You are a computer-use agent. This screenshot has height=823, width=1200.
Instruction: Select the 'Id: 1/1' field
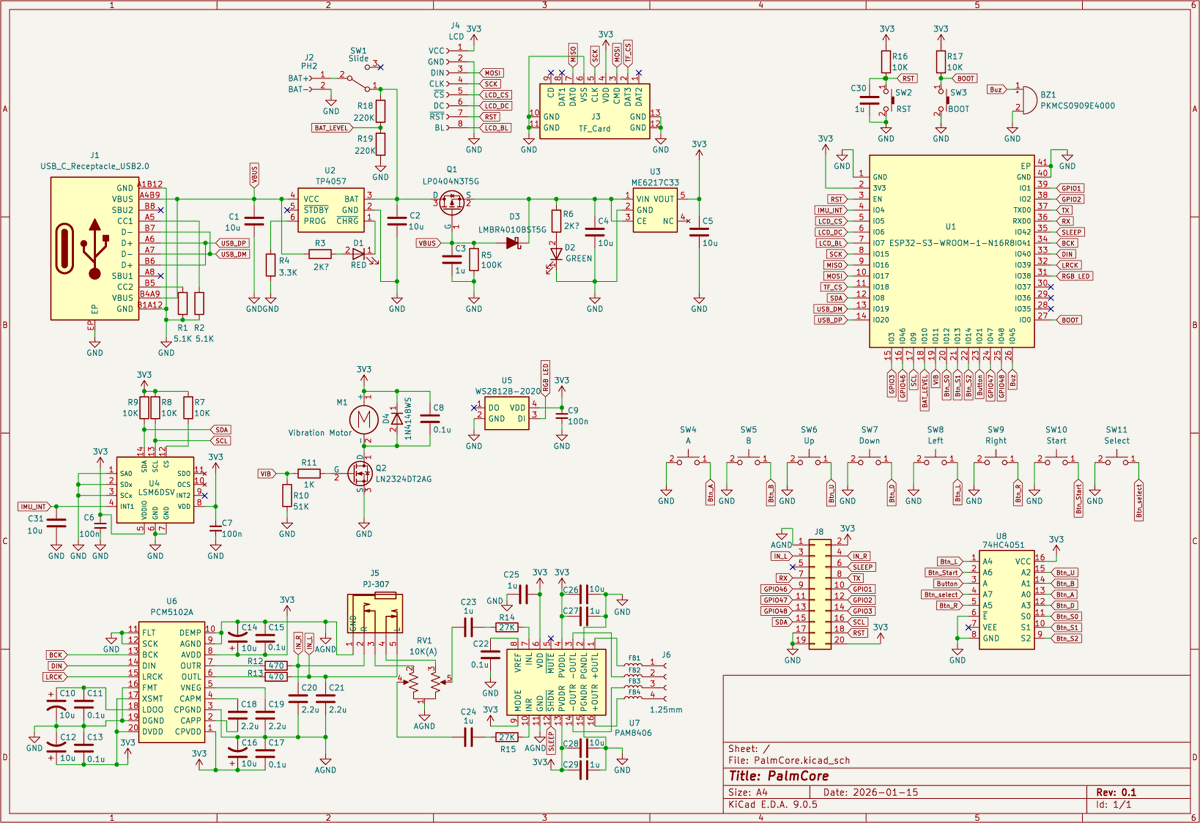click(x=1114, y=804)
